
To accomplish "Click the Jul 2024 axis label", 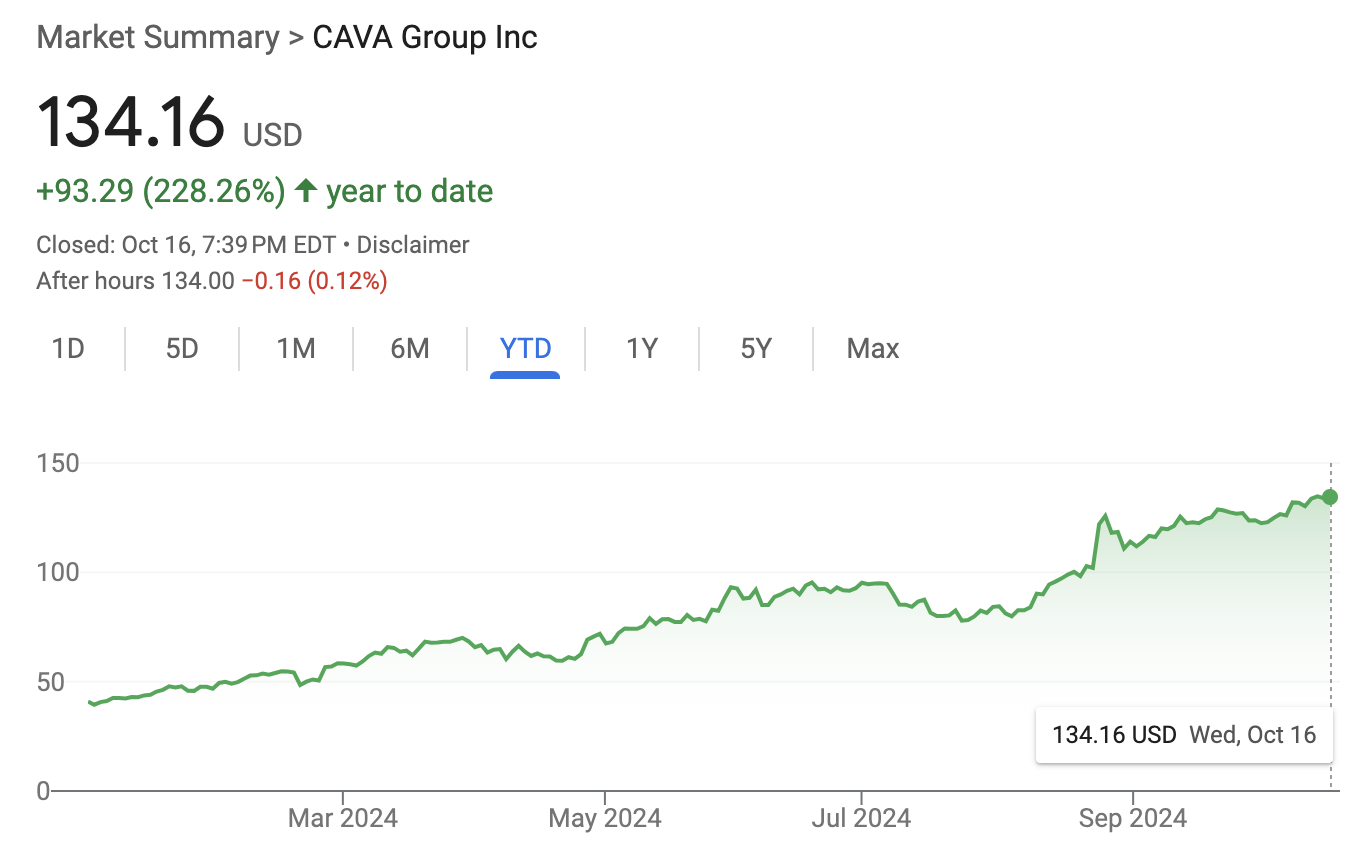I will pos(861,818).
